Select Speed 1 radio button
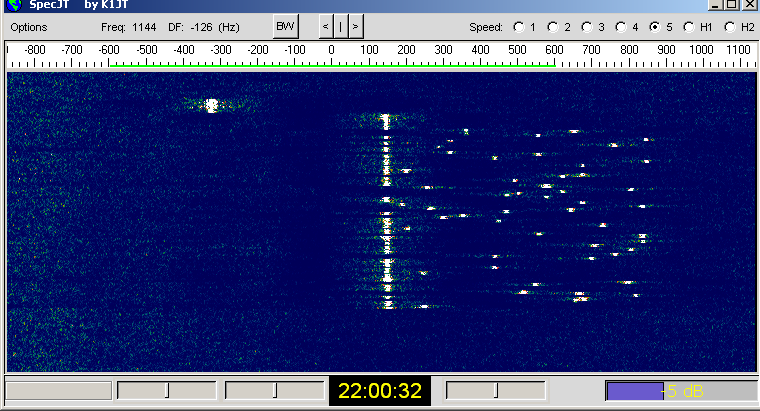This screenshot has width=760, height=411. pos(518,27)
